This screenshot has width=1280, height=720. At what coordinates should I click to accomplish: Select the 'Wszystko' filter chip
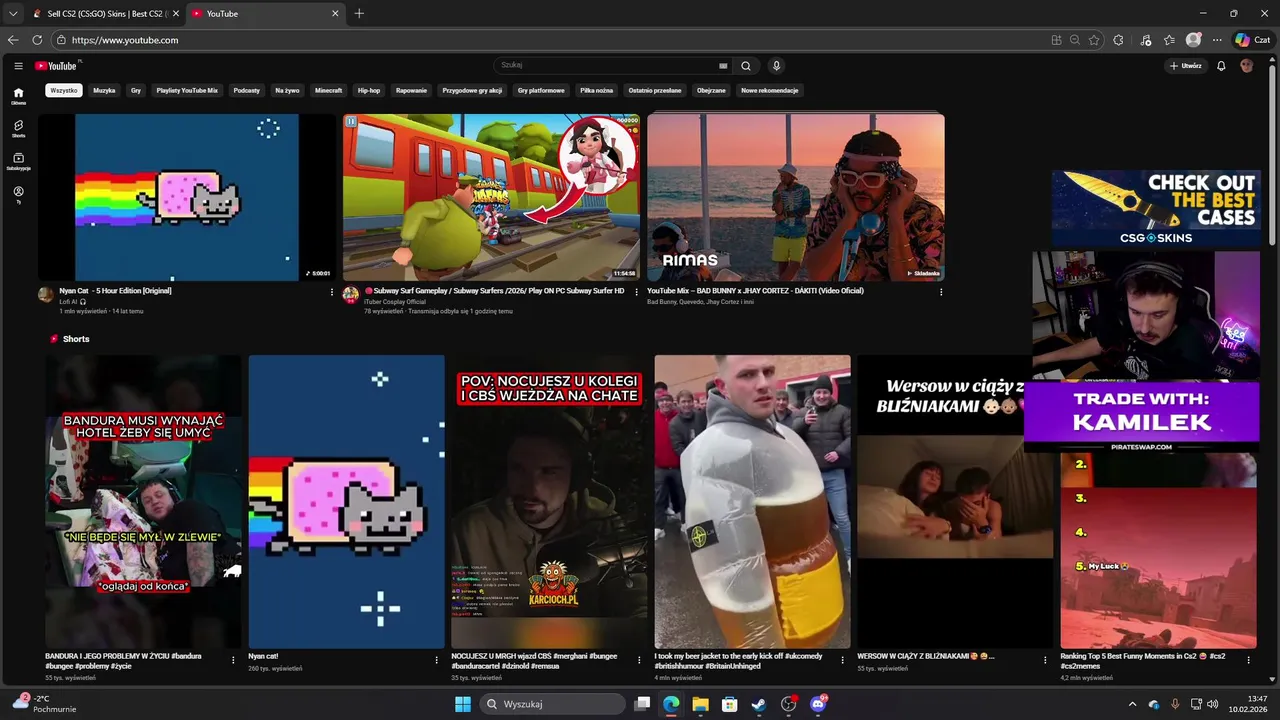(x=63, y=90)
